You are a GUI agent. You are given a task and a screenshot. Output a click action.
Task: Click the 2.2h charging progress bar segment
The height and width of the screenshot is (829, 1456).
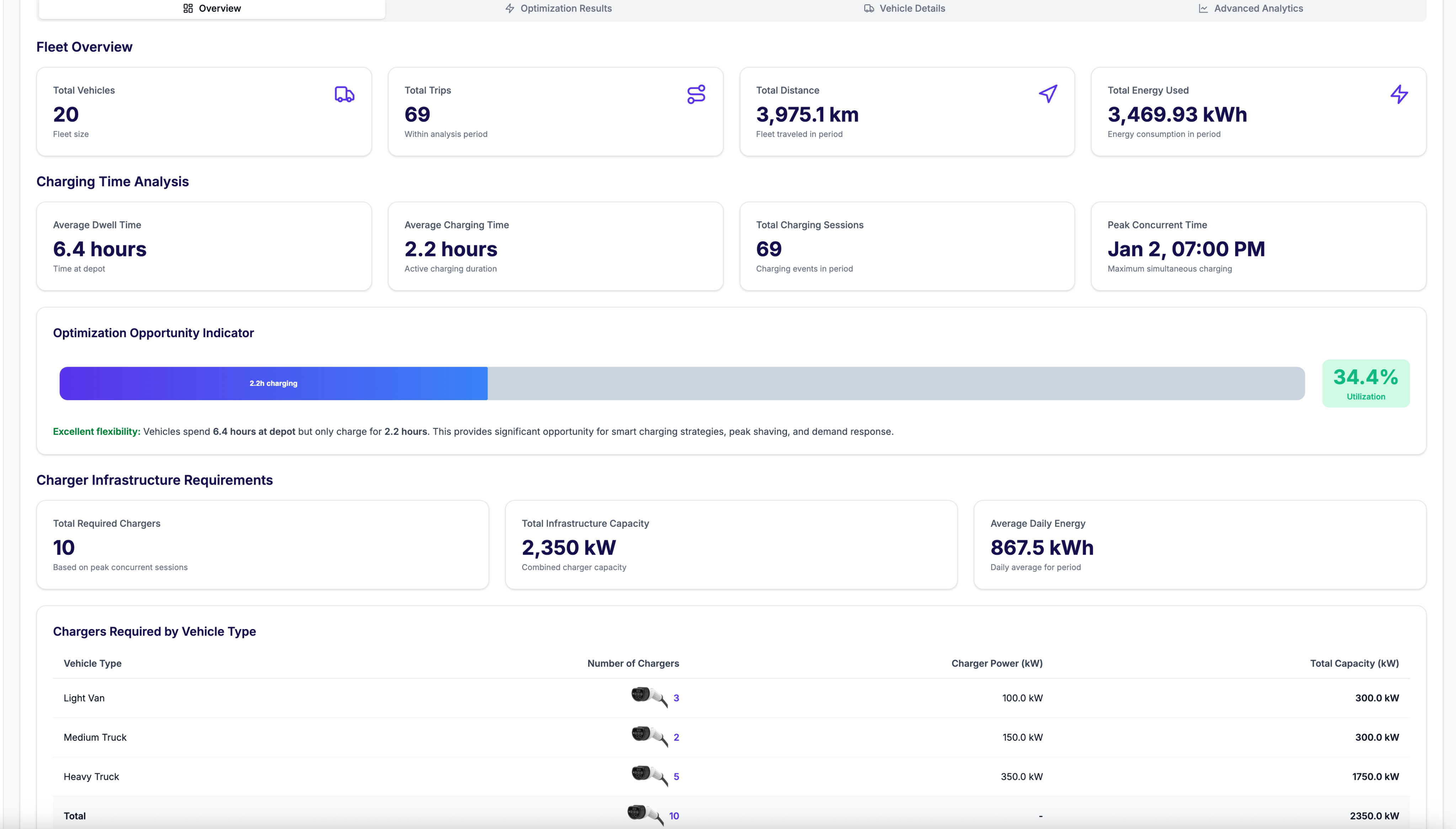point(274,383)
